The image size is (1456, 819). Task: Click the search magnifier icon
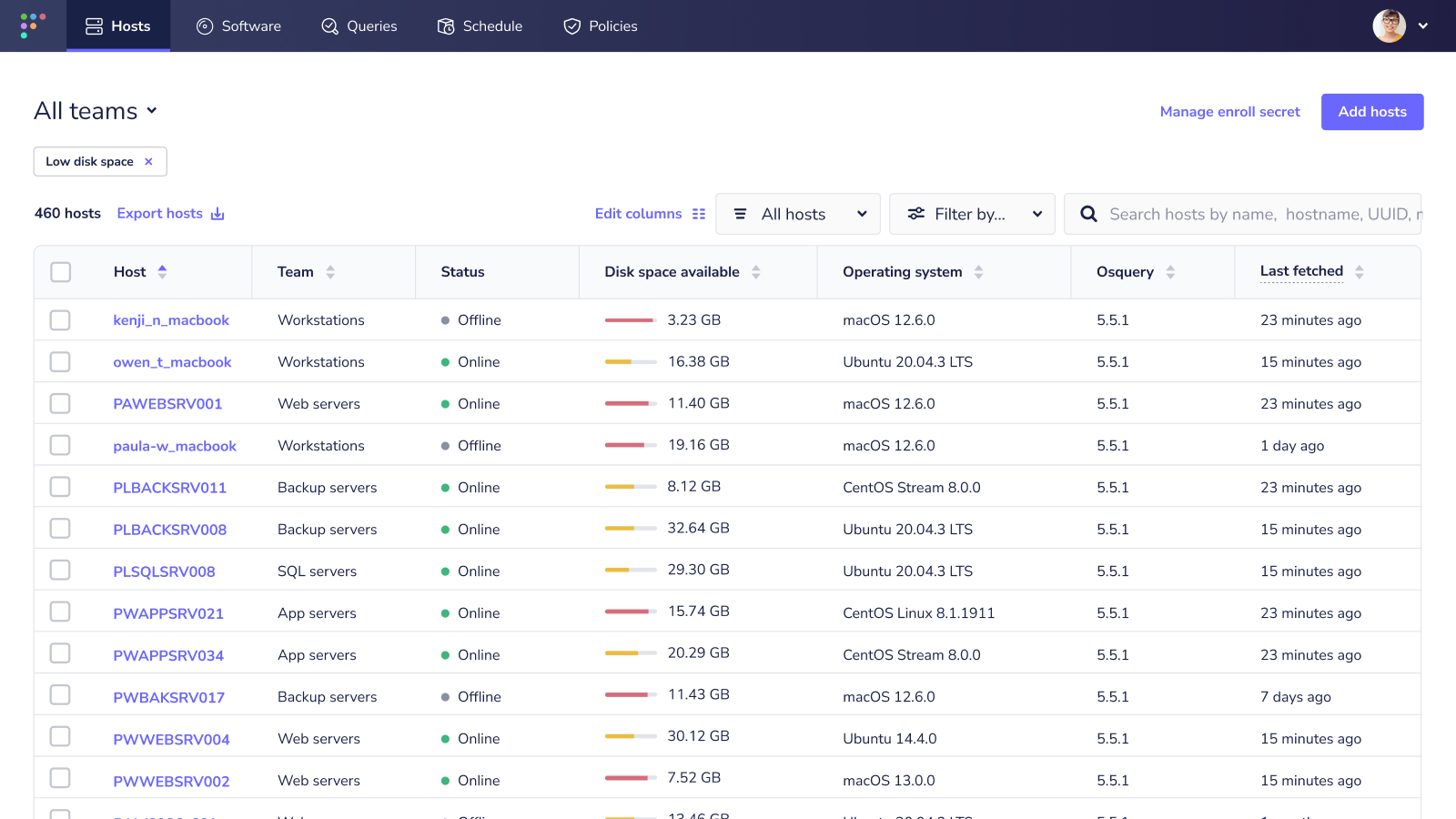(x=1088, y=214)
